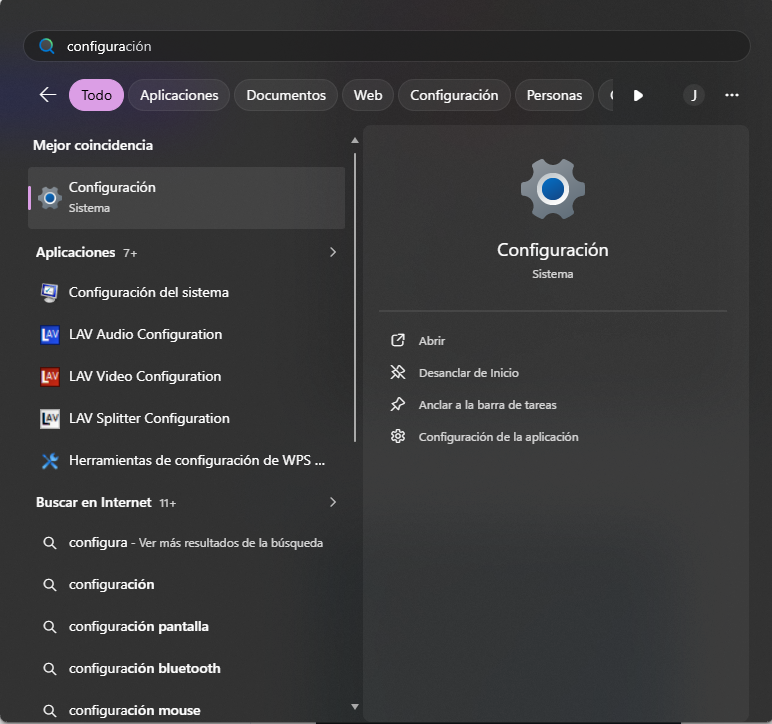The height and width of the screenshot is (724, 772).
Task: Click the search icon beside 'configuración bluetooth'
Action: pos(49,669)
